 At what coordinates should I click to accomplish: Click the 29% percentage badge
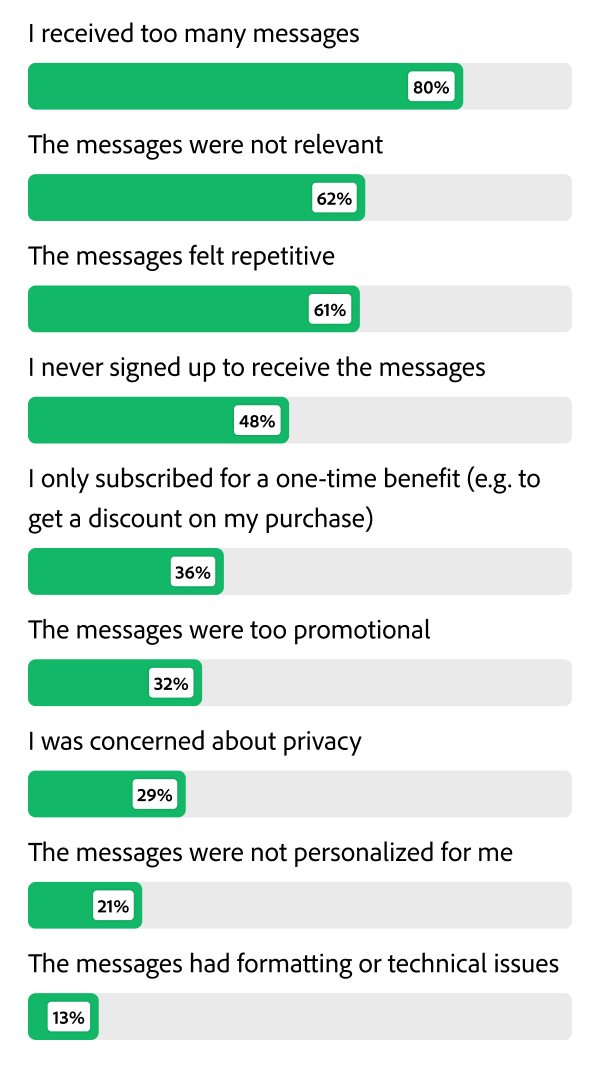154,795
